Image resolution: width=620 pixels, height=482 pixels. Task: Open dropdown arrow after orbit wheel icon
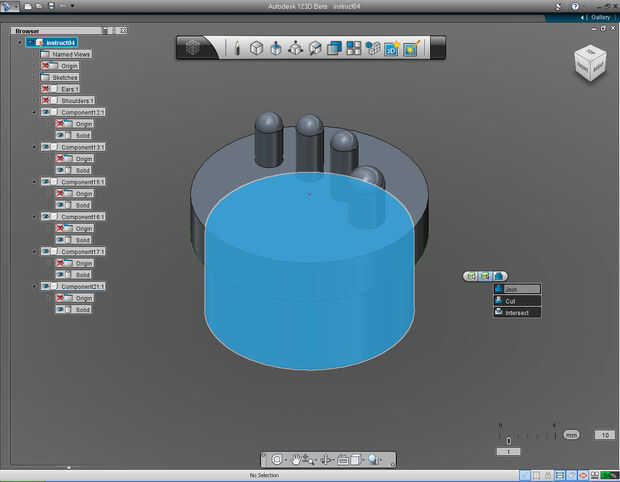pyautogui.click(x=286, y=460)
